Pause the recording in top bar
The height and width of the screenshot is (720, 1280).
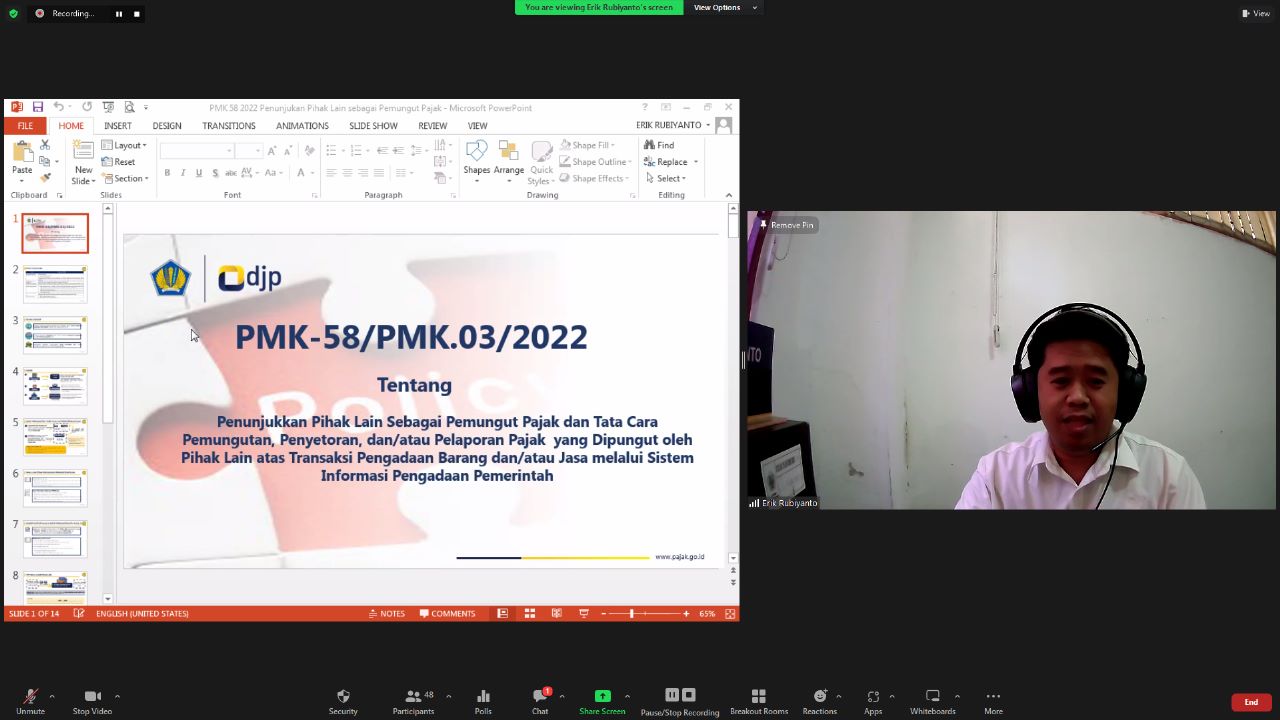pyautogui.click(x=119, y=14)
